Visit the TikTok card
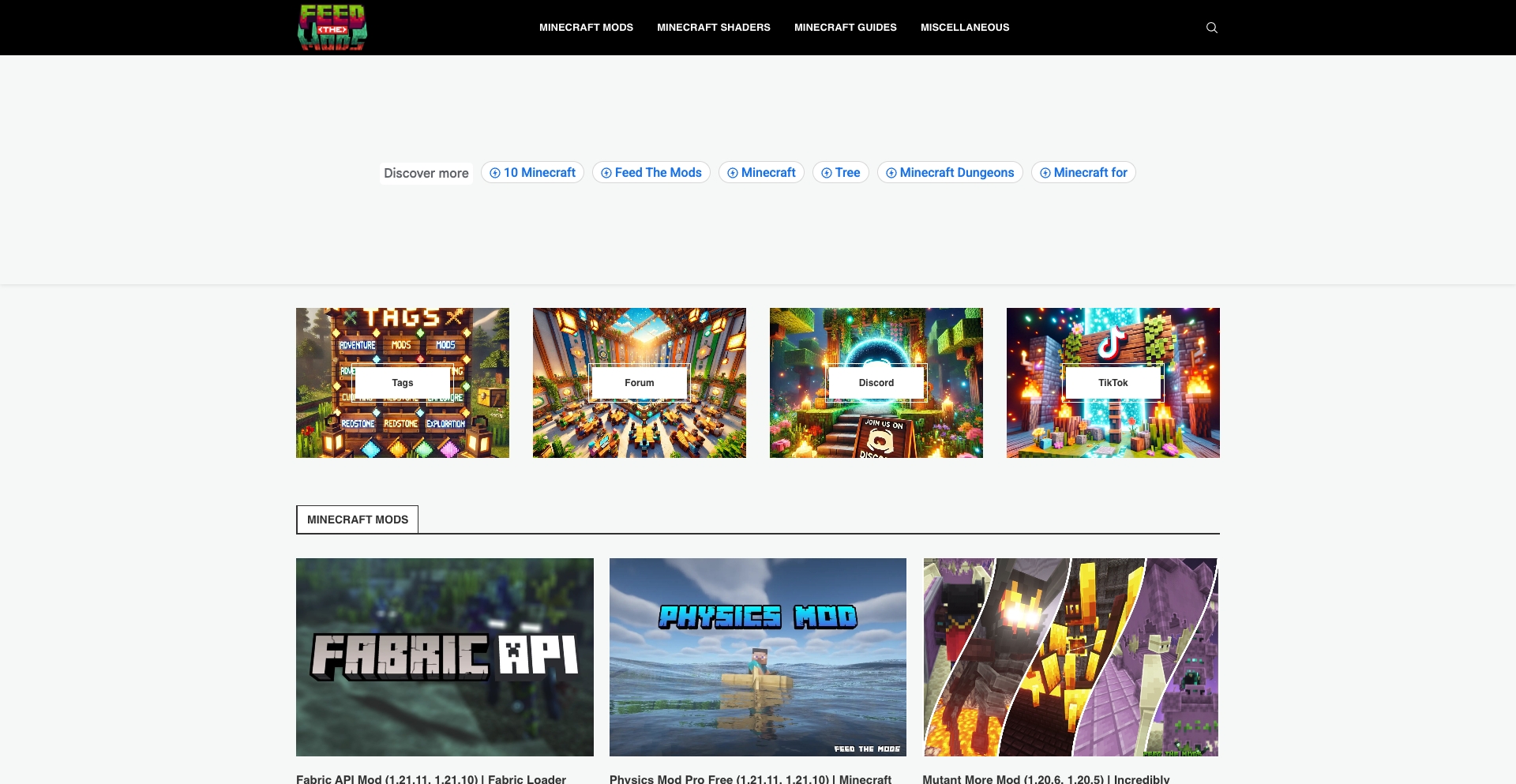 [x=1113, y=382]
